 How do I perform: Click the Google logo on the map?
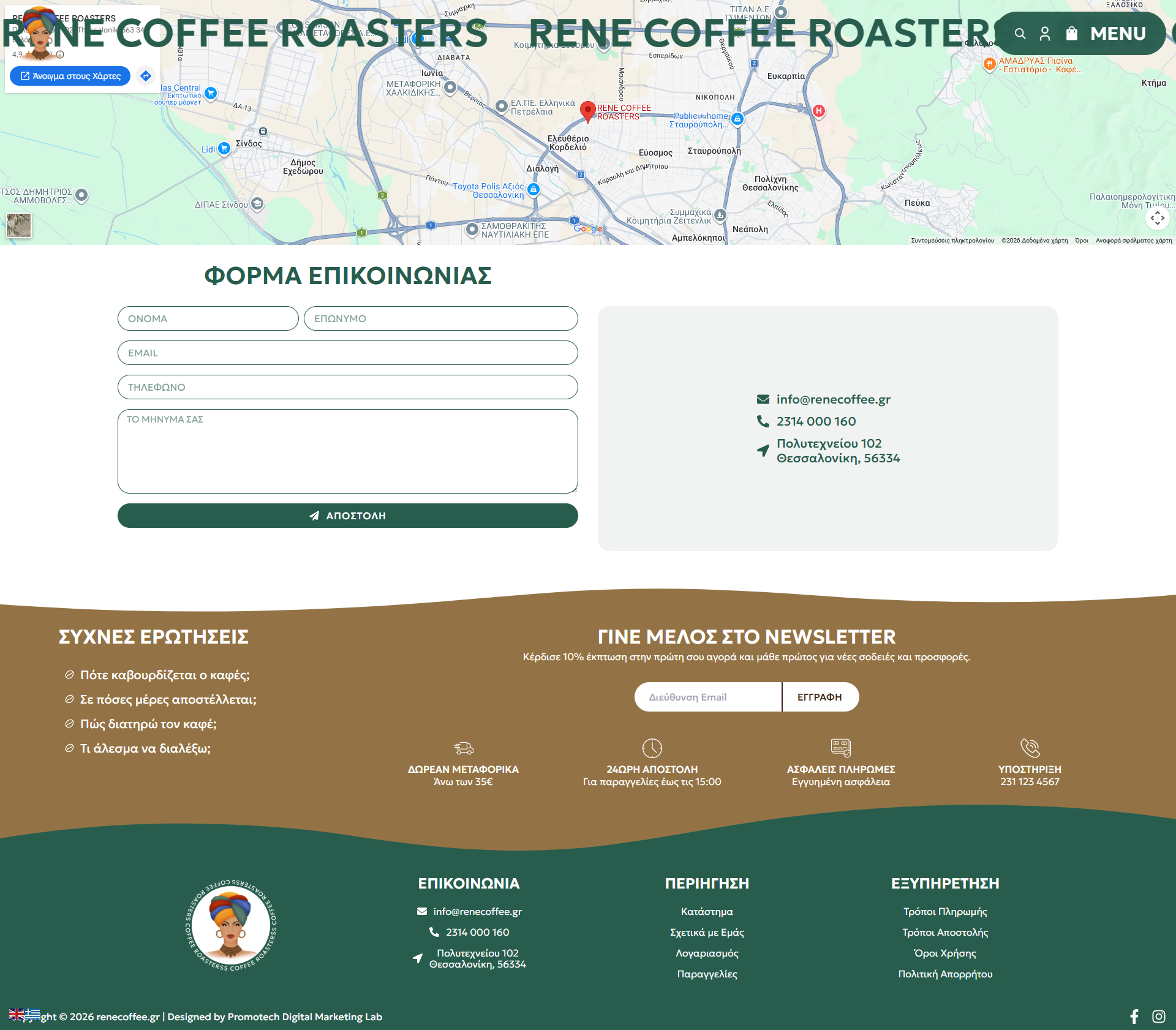(588, 229)
